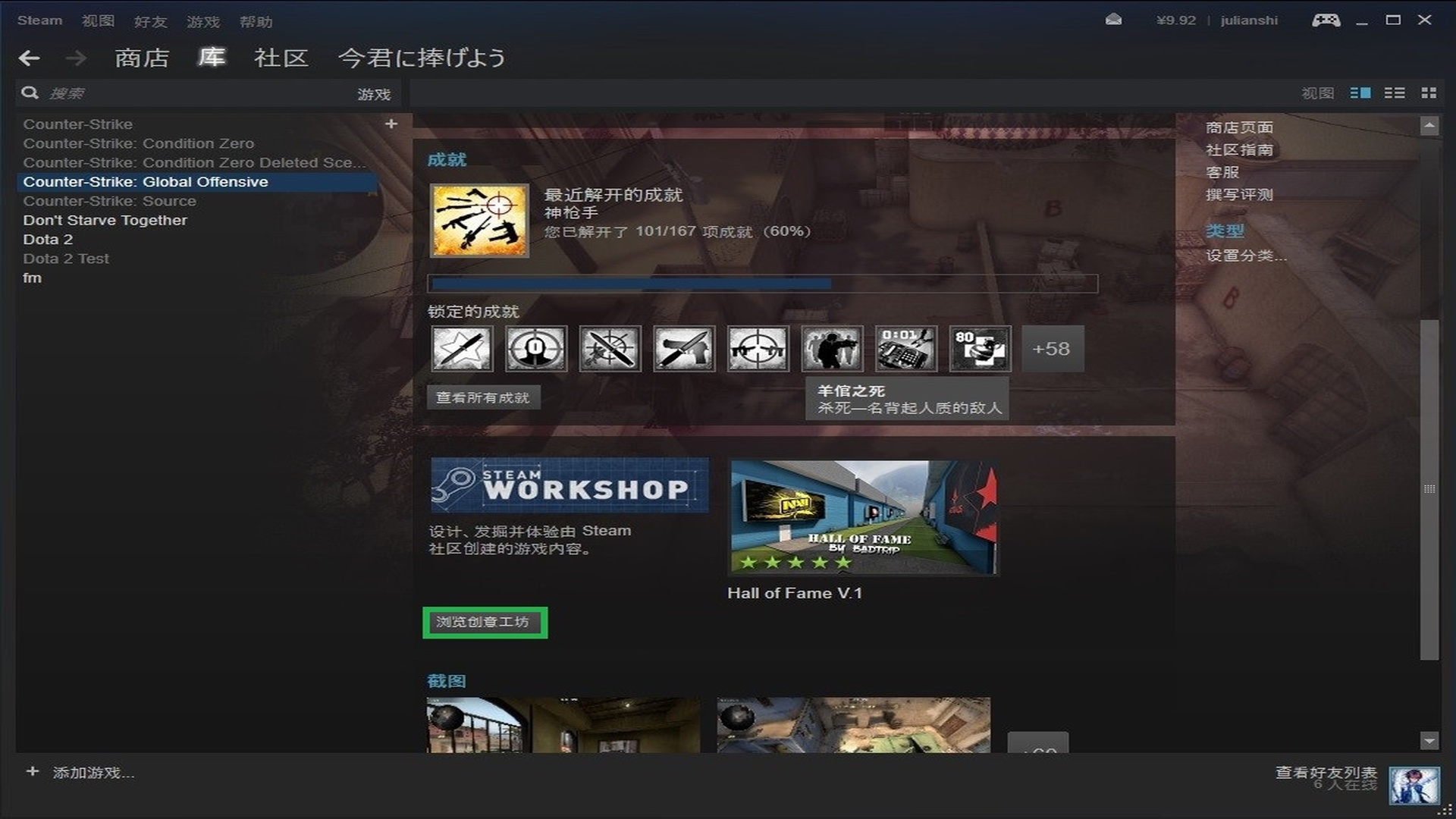This screenshot has width=1456, height=819.
Task: Open the inbox notifications envelope icon
Action: point(1113,20)
